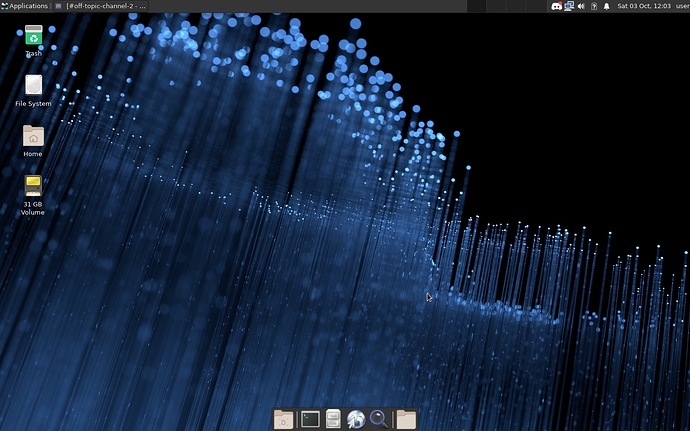Screen dimensions: 690x431
Task: Open the file manager cabinet icon in dock
Action: pyautogui.click(x=334, y=419)
